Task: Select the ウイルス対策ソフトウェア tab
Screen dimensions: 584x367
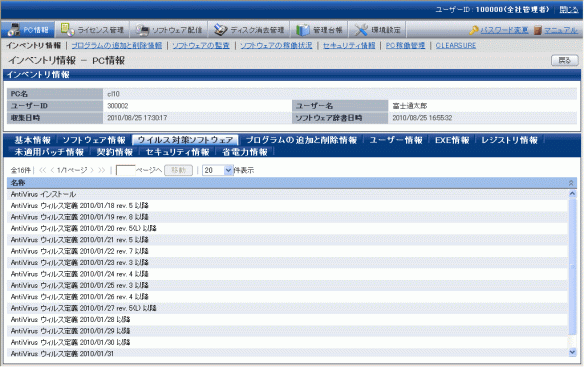Action: 185,140
